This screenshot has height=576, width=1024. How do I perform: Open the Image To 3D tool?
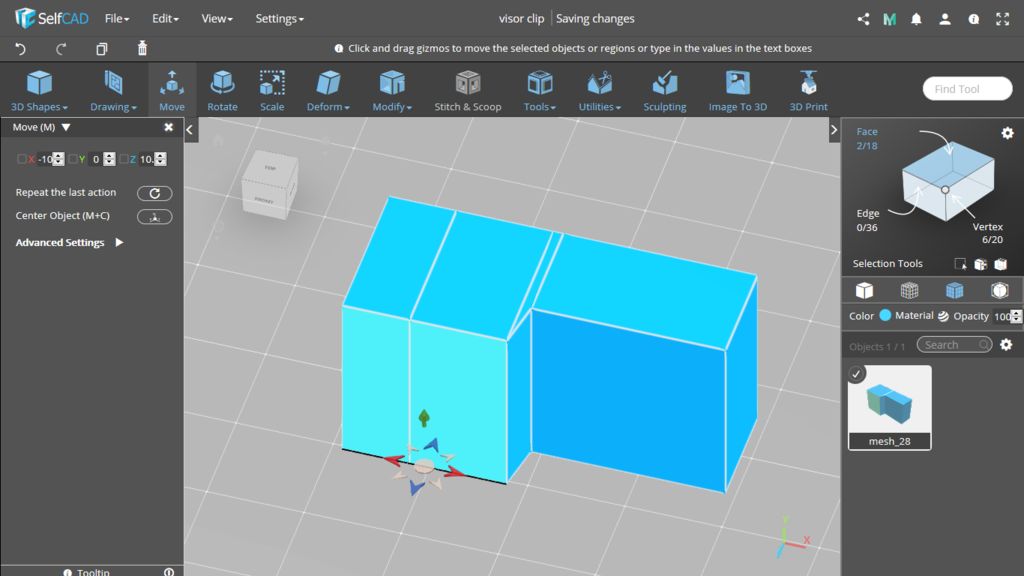[737, 90]
